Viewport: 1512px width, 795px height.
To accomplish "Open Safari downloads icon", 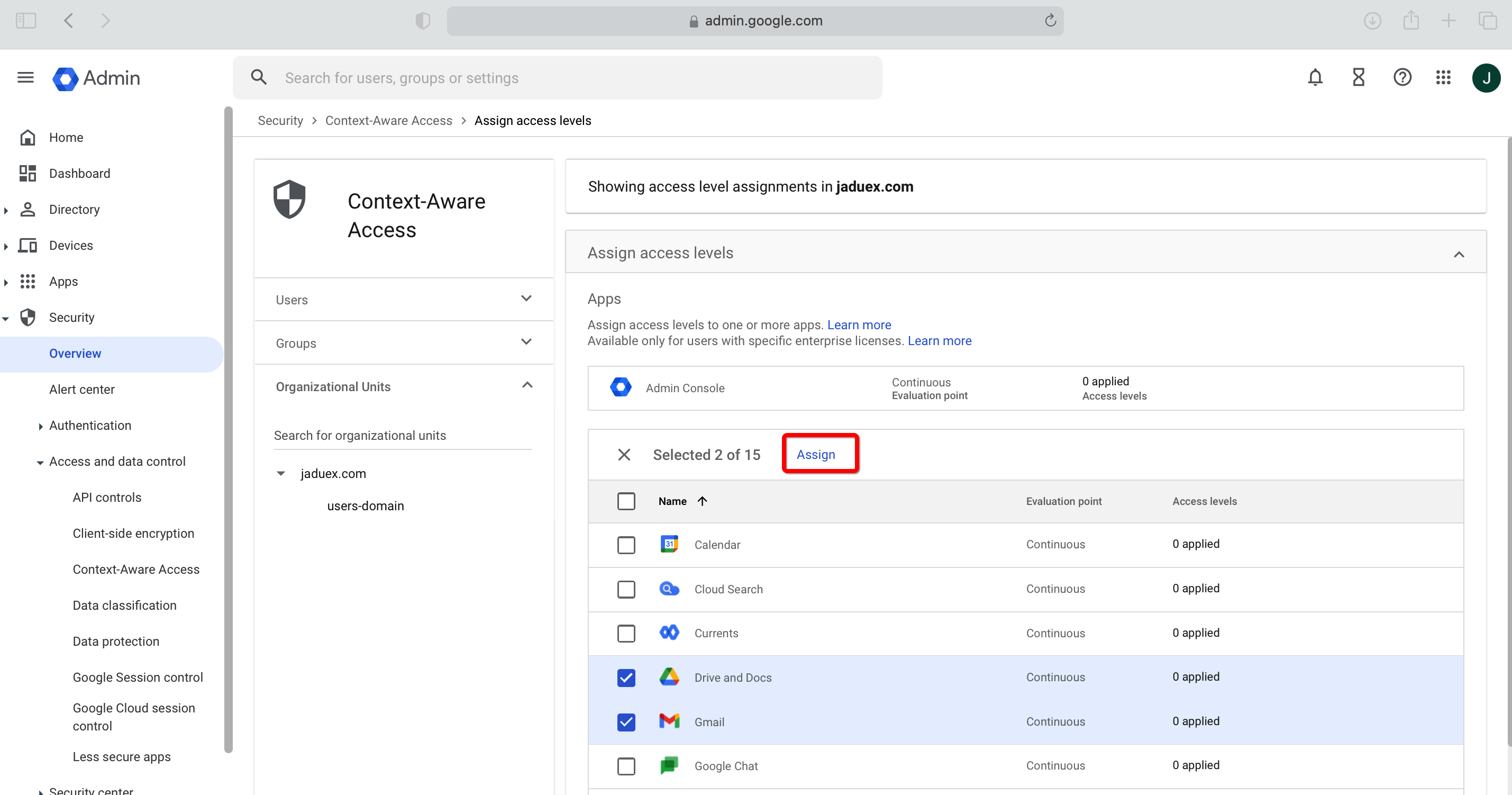I will pyautogui.click(x=1372, y=21).
